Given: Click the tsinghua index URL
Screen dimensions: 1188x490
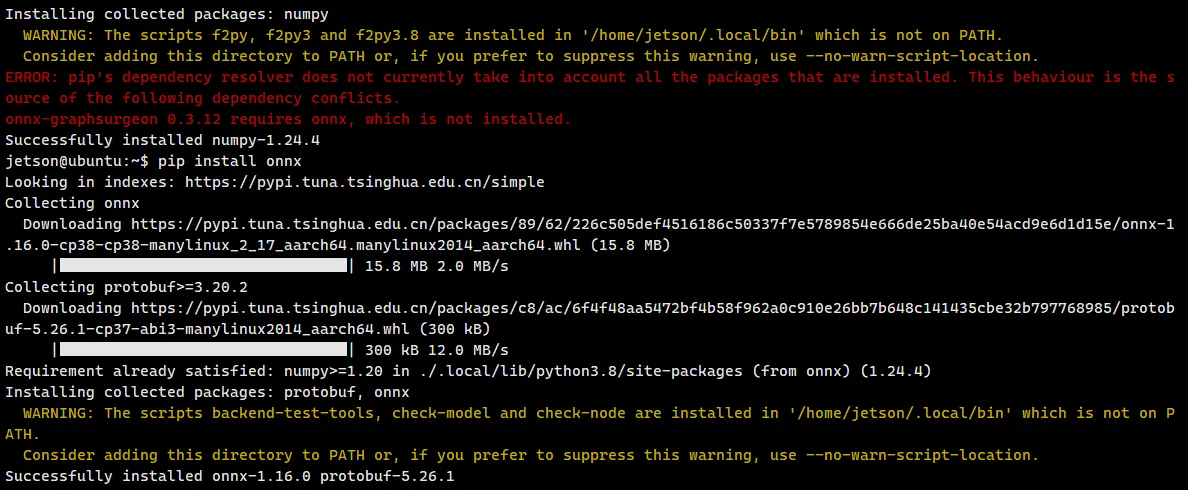Looking at the screenshot, I should [x=364, y=182].
